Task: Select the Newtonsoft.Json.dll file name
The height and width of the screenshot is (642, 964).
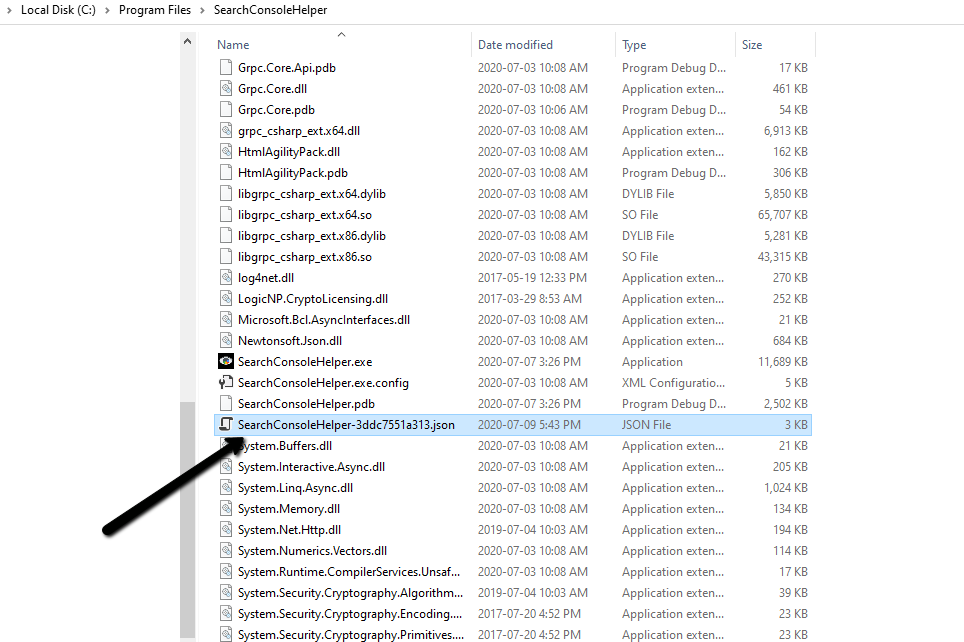Action: tap(290, 341)
